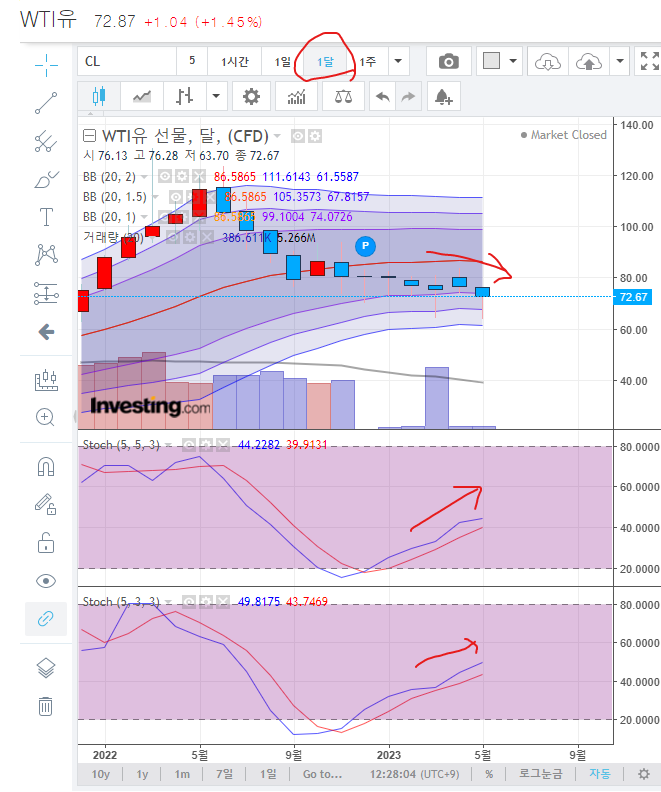Set the range to 1m
Viewport: 661px width, 792px height.
coord(182,774)
